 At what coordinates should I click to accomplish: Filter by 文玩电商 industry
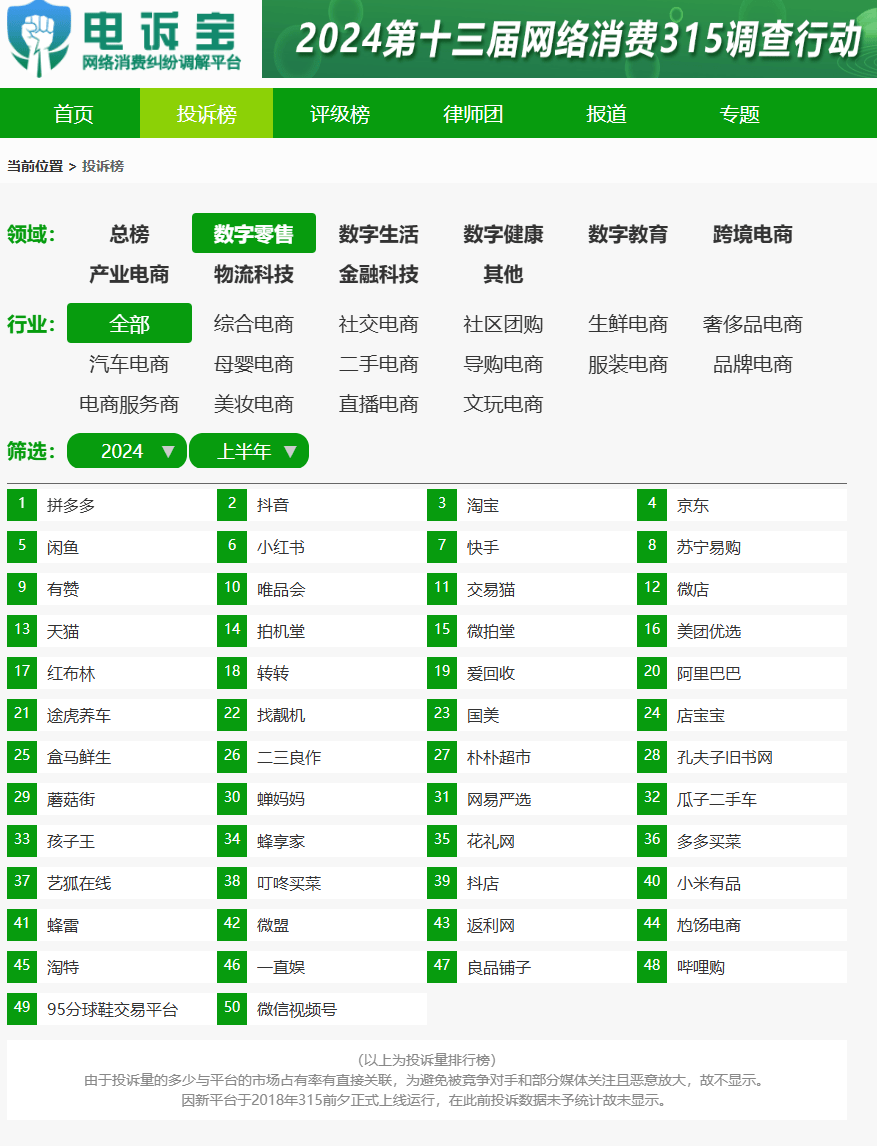pyautogui.click(x=504, y=403)
